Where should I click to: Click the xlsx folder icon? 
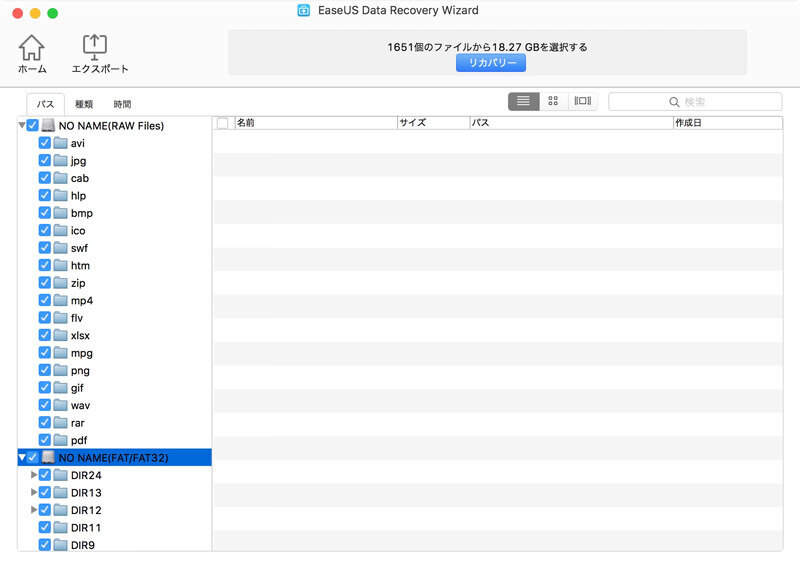(61, 335)
